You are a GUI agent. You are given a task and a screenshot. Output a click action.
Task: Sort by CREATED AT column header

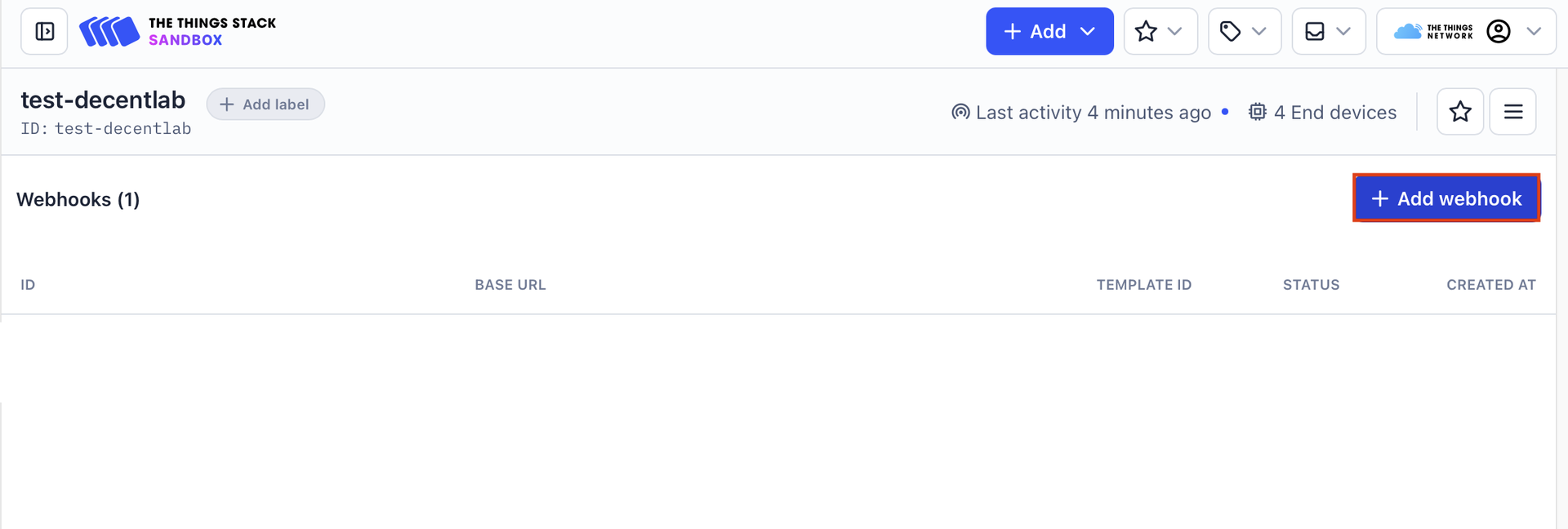[1491, 285]
